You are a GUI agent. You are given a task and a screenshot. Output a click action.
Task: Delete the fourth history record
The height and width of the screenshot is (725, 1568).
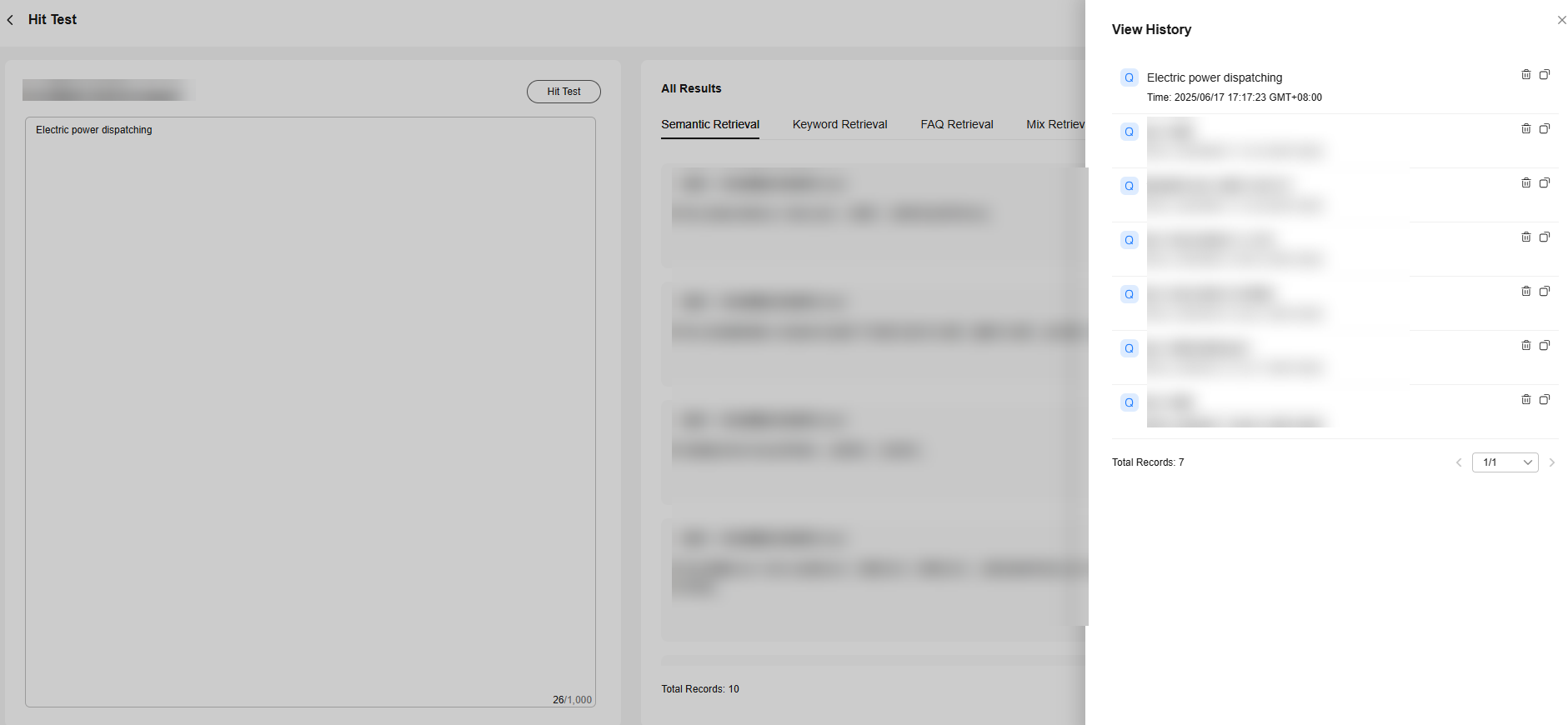click(1525, 237)
